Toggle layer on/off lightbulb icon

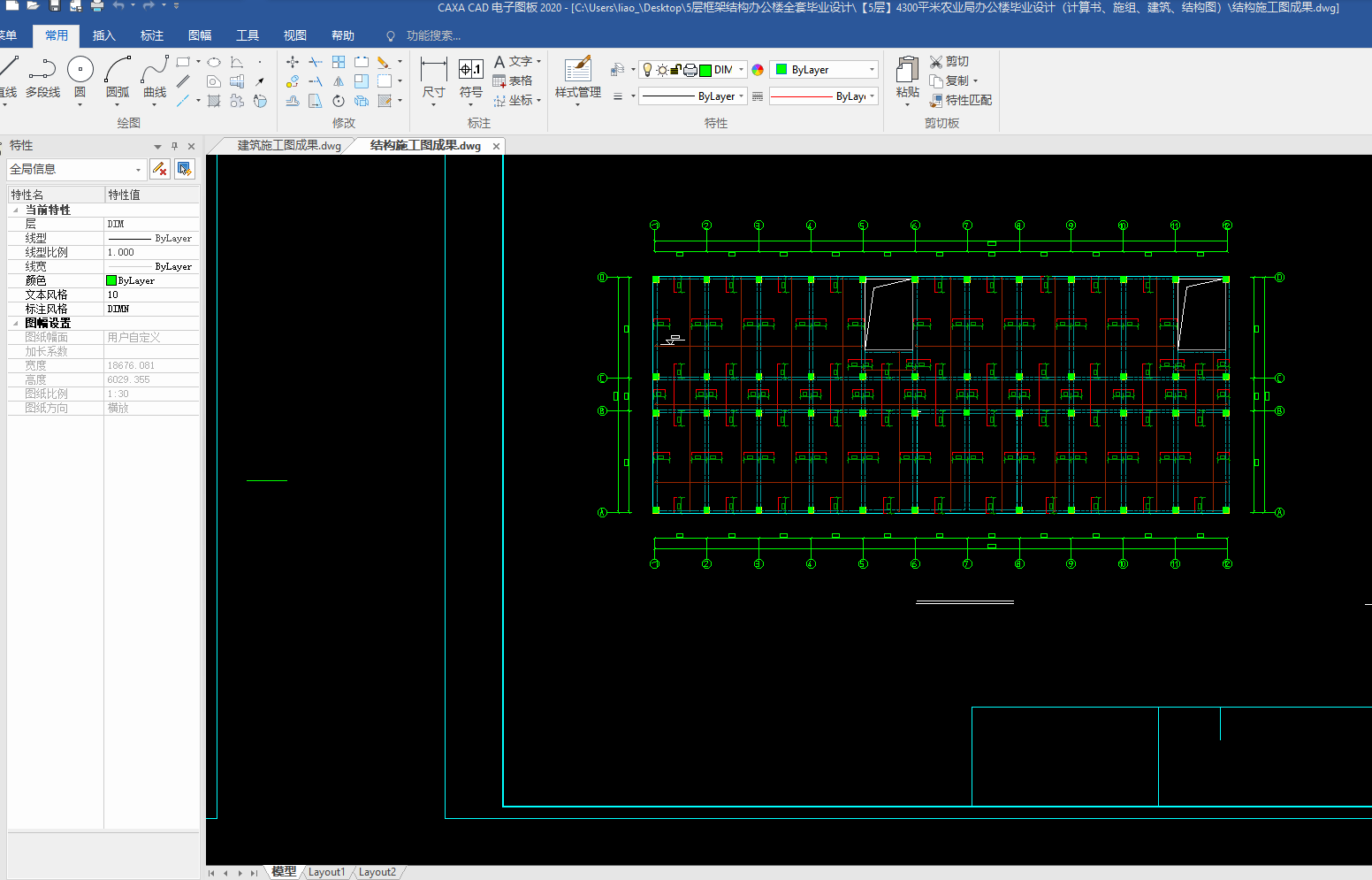pos(647,70)
